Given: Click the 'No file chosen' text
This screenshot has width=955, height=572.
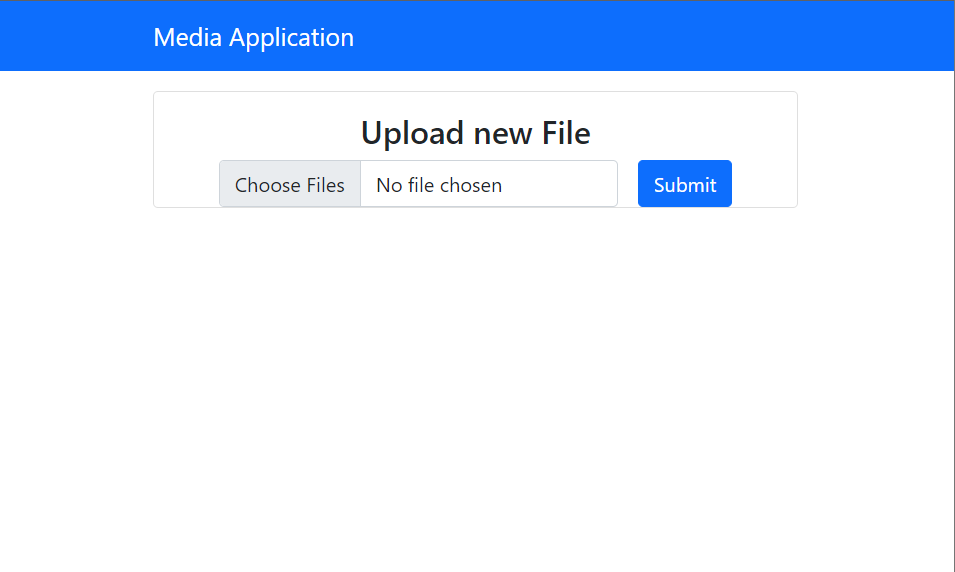Looking at the screenshot, I should click(x=439, y=185).
